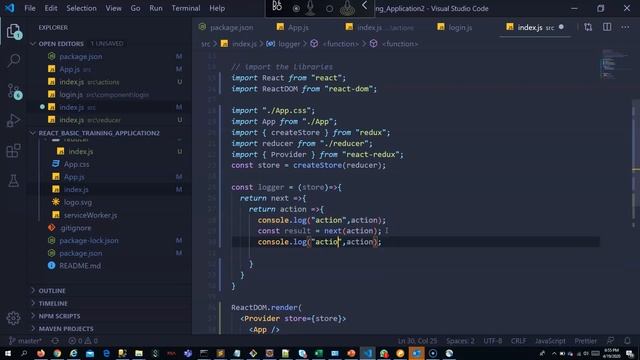Open App.css in the file tree
This screenshot has width=640, height=360.
76,164
